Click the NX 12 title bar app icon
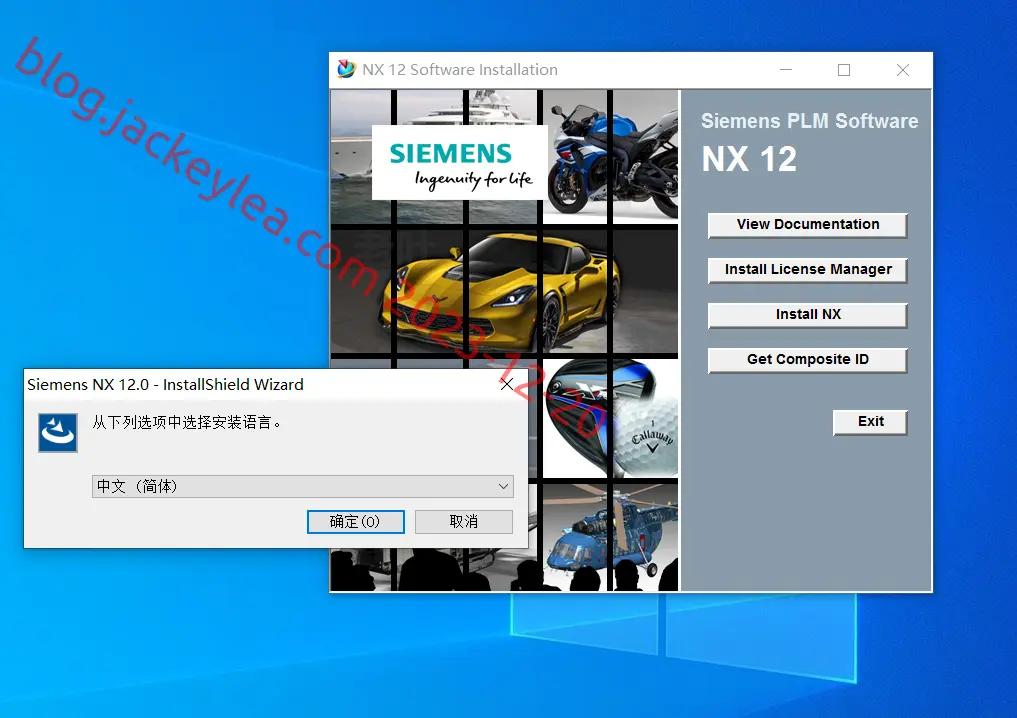The height and width of the screenshot is (718, 1017). [346, 69]
